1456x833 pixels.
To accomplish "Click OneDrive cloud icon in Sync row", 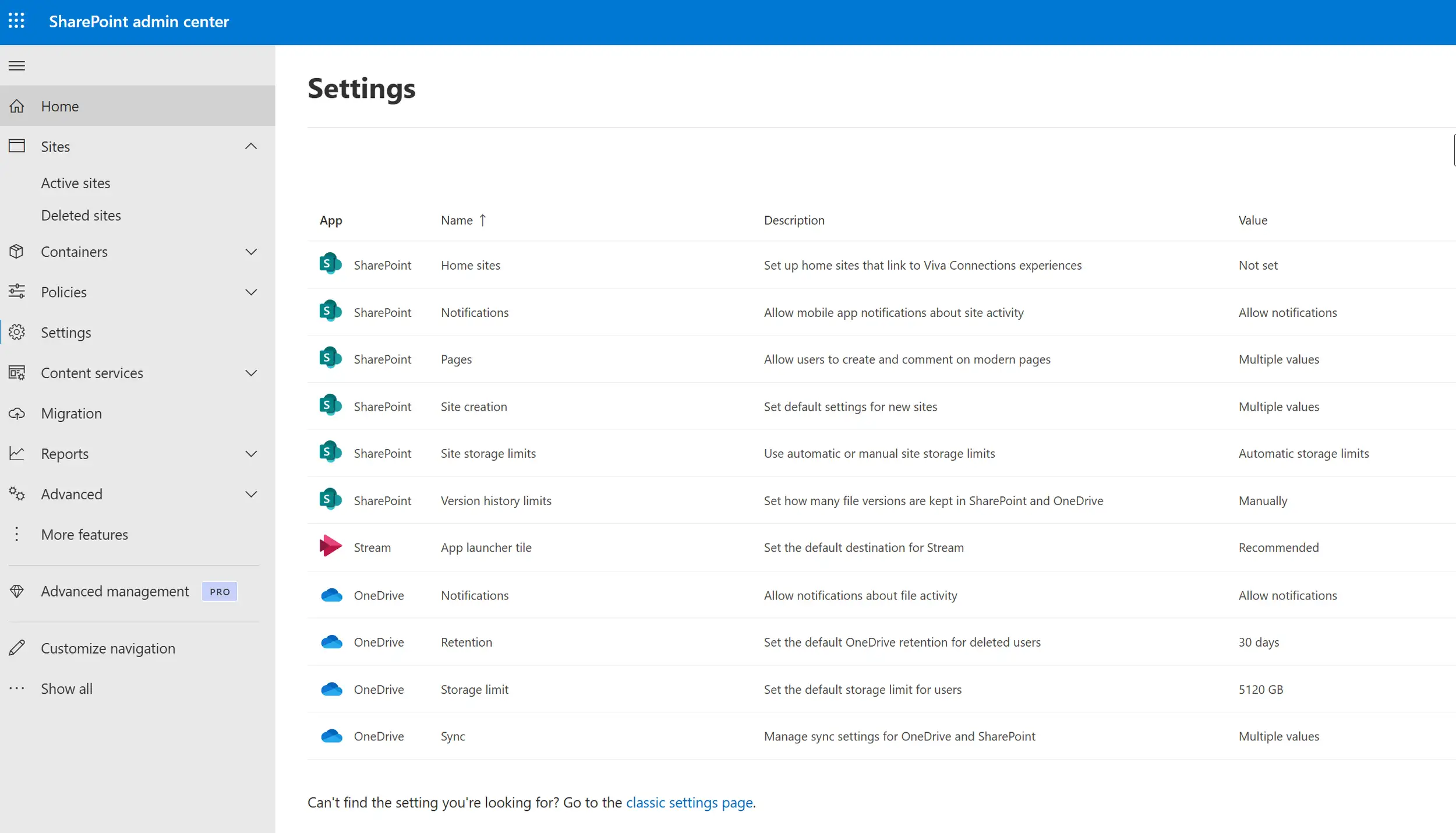I will point(331,736).
